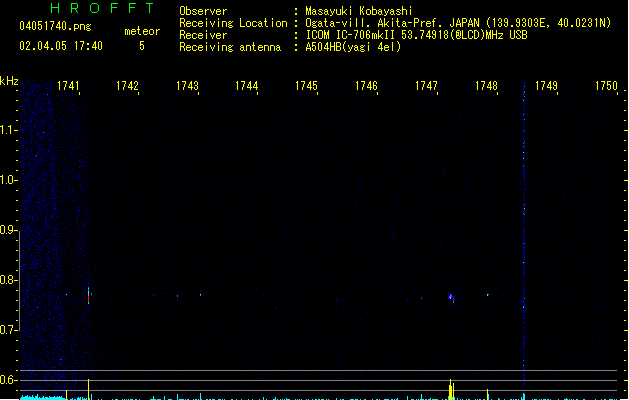Click the 0.7 kHz frequency label

pyautogui.click(x=7, y=330)
